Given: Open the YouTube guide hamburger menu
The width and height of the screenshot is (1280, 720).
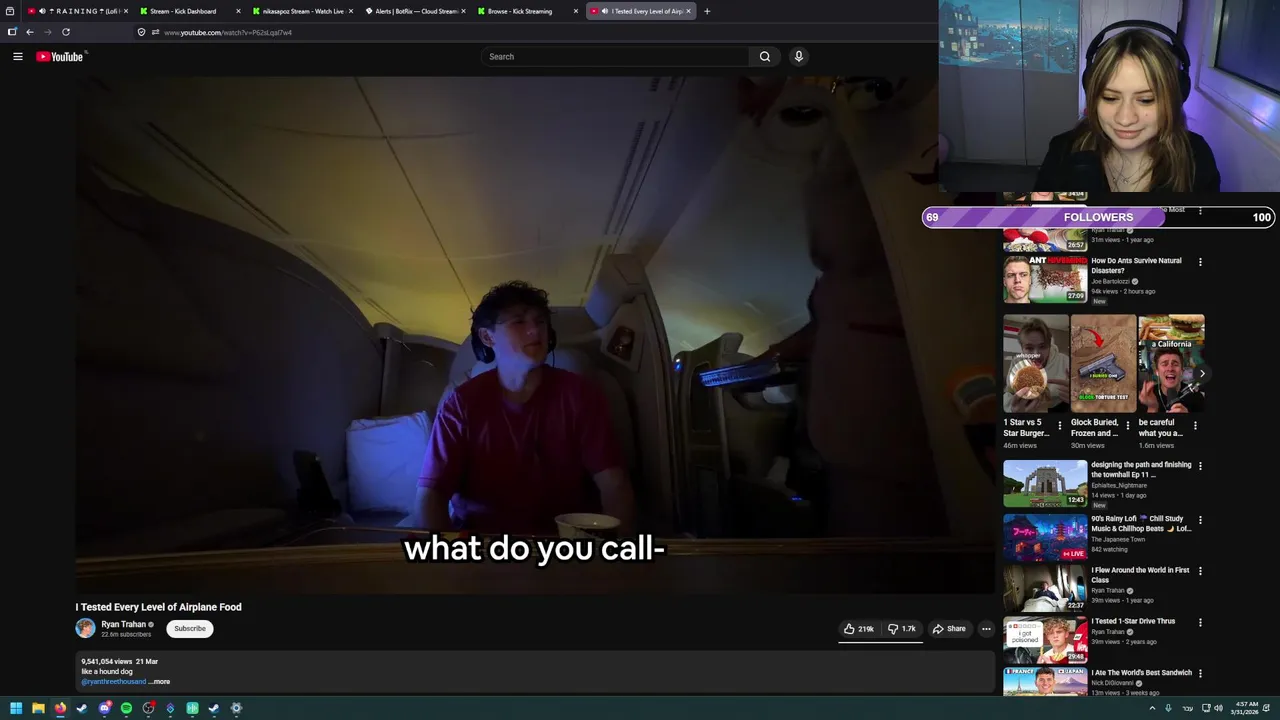Looking at the screenshot, I should [x=18, y=57].
